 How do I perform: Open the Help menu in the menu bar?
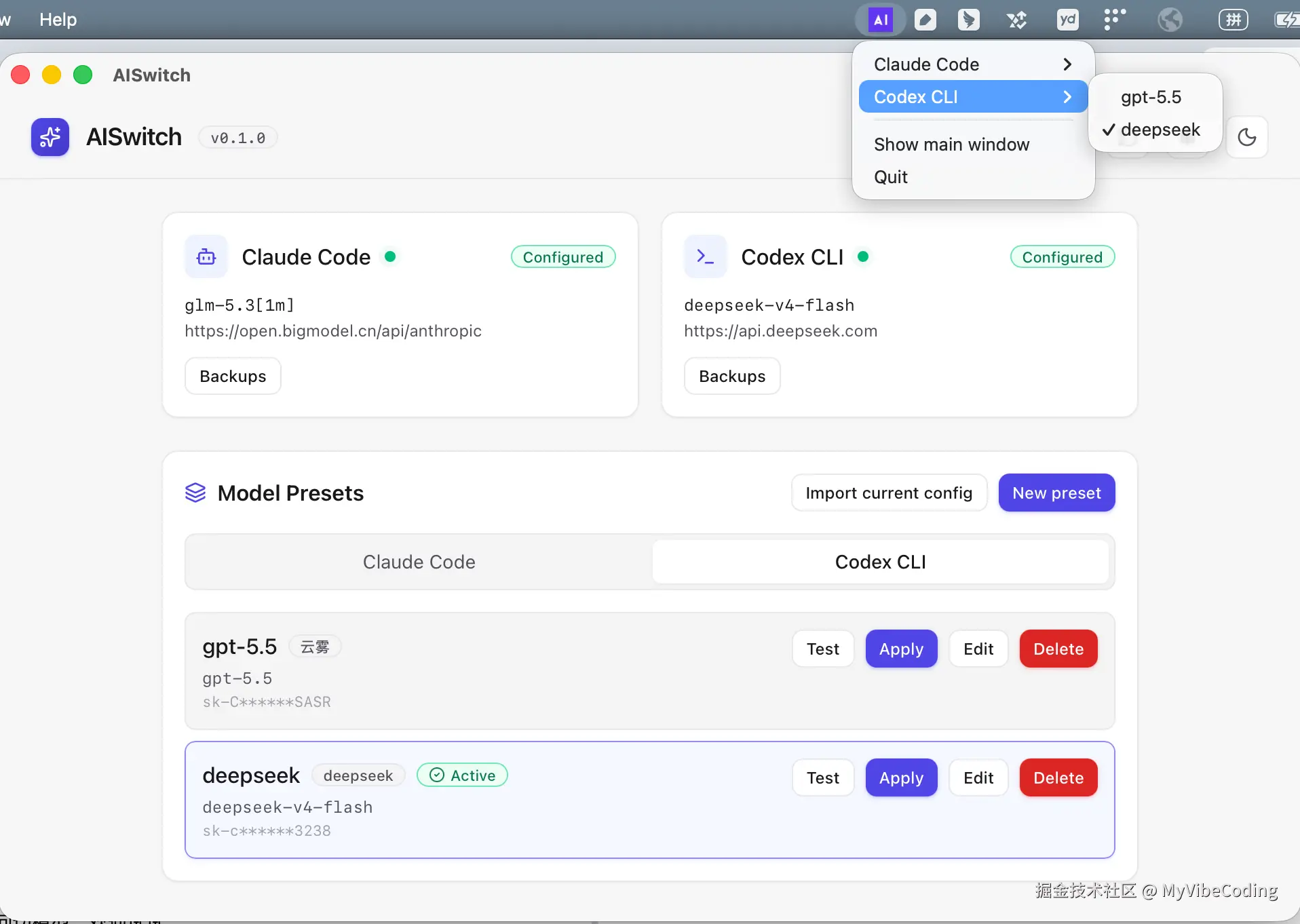coord(58,20)
